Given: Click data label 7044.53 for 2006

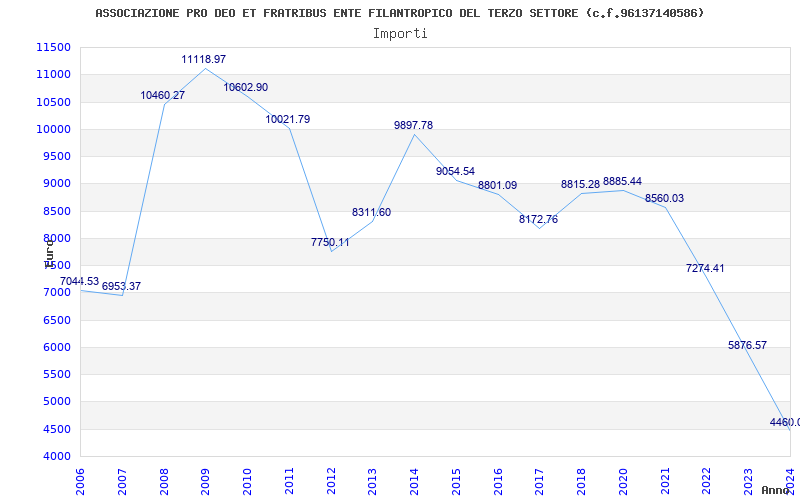Looking at the screenshot, I should 79,281.
